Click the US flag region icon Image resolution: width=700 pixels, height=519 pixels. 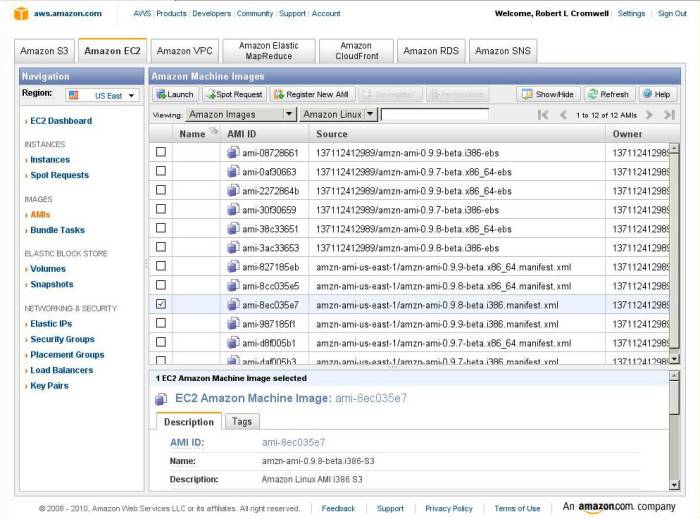coord(74,95)
